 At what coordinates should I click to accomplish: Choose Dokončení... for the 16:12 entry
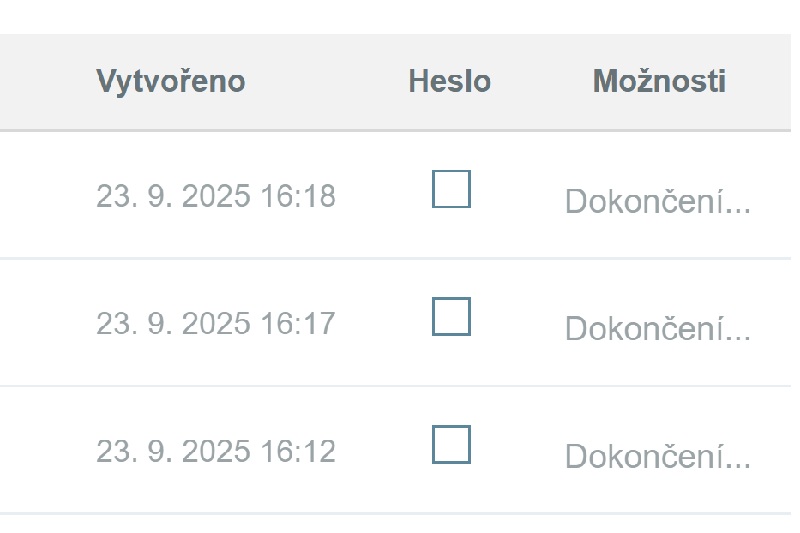658,456
